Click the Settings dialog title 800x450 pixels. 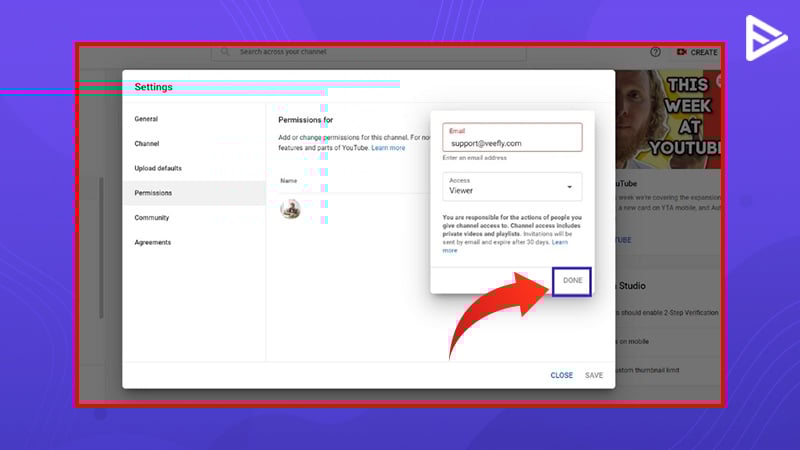point(154,87)
